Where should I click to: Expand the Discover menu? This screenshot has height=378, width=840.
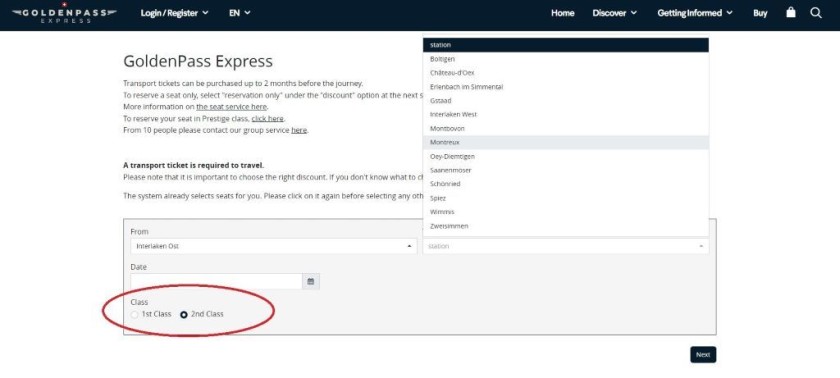coord(614,13)
